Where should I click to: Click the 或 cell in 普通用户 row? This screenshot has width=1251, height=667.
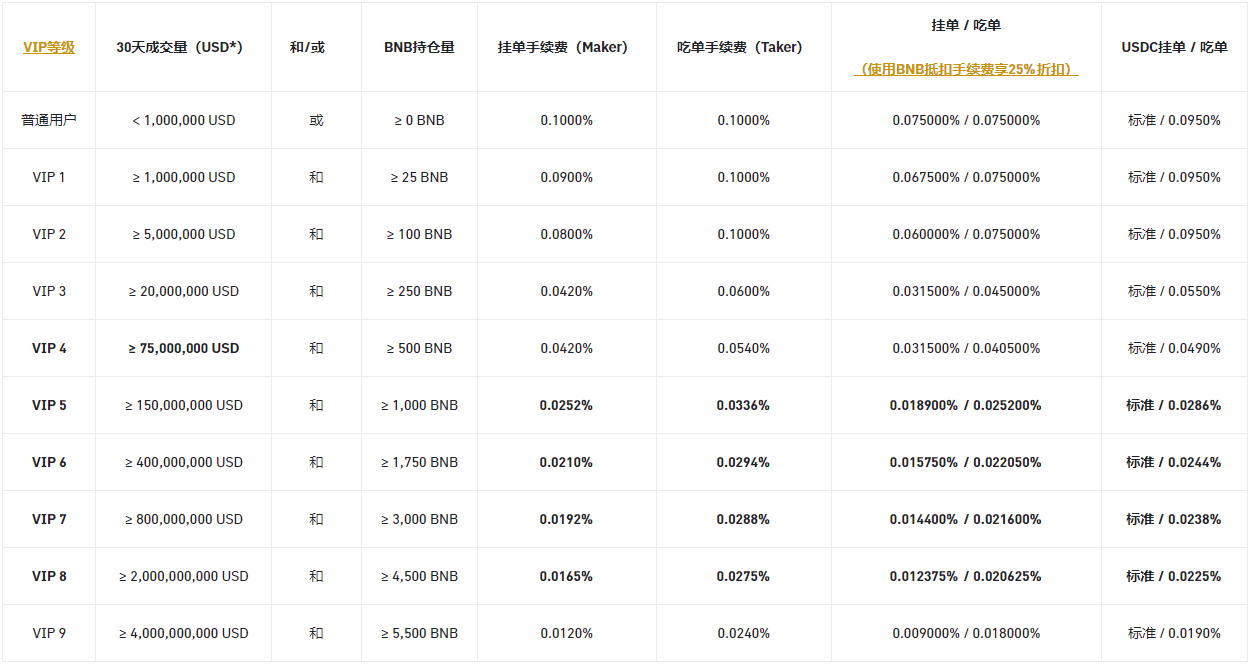(316, 120)
